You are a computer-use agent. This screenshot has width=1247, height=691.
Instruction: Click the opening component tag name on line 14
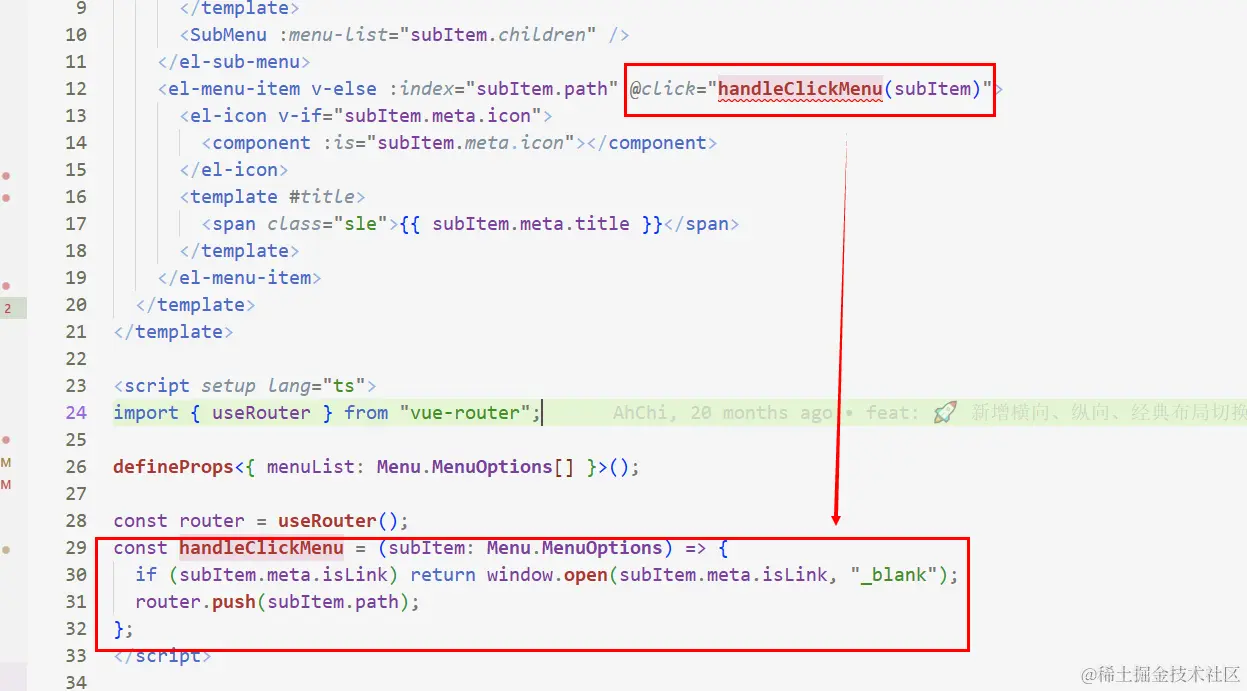coord(261,143)
